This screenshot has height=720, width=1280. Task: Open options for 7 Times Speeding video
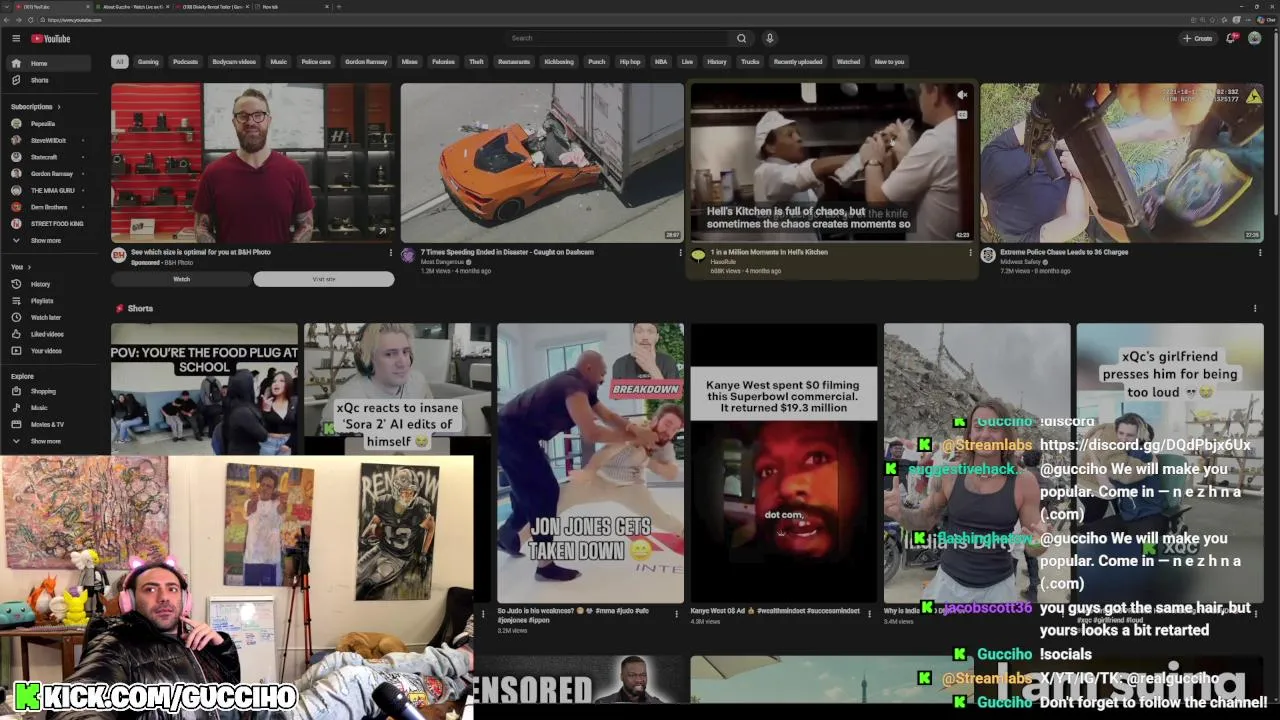tap(680, 253)
